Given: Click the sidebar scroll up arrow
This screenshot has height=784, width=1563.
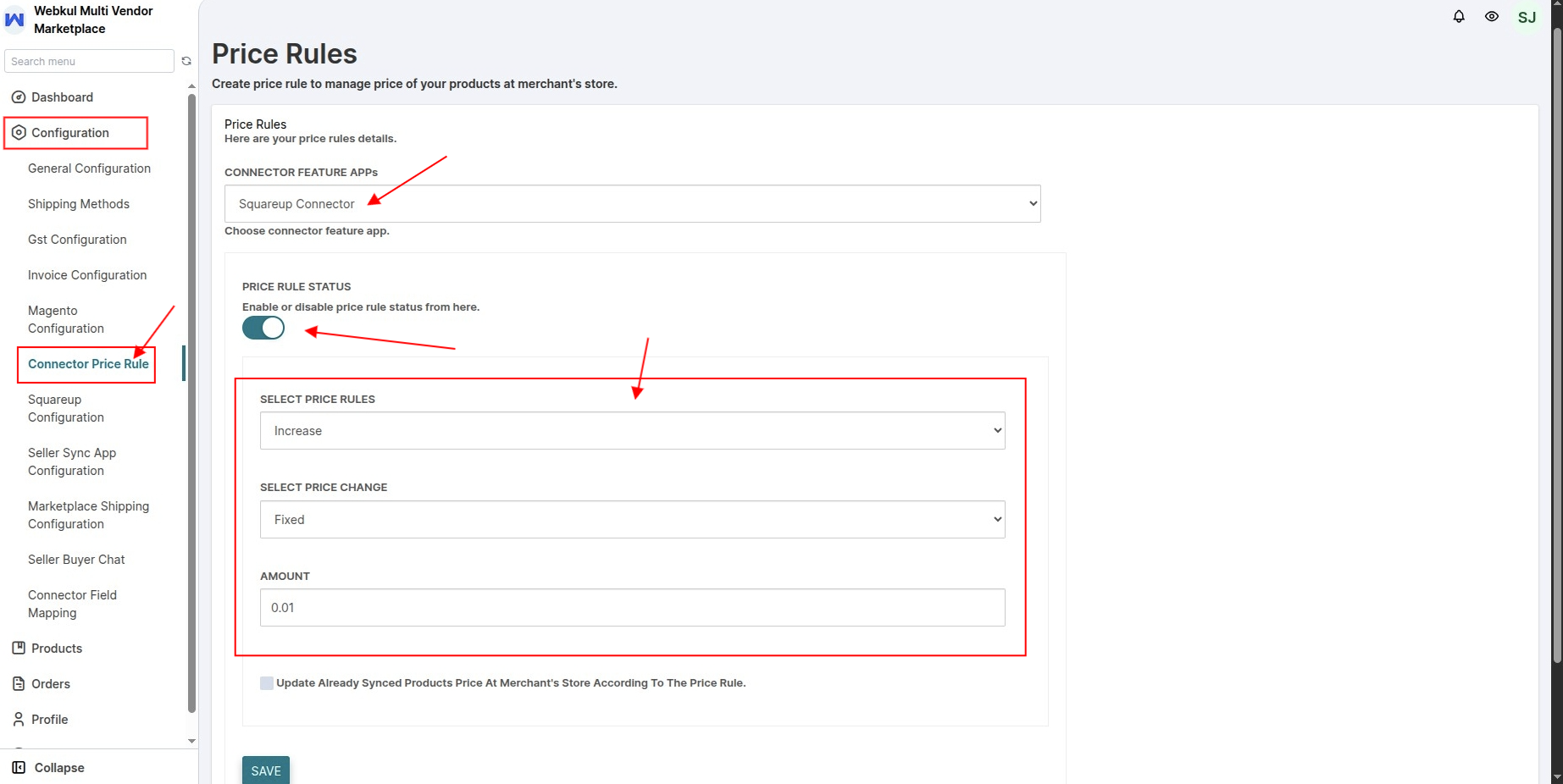Looking at the screenshot, I should tap(191, 86).
